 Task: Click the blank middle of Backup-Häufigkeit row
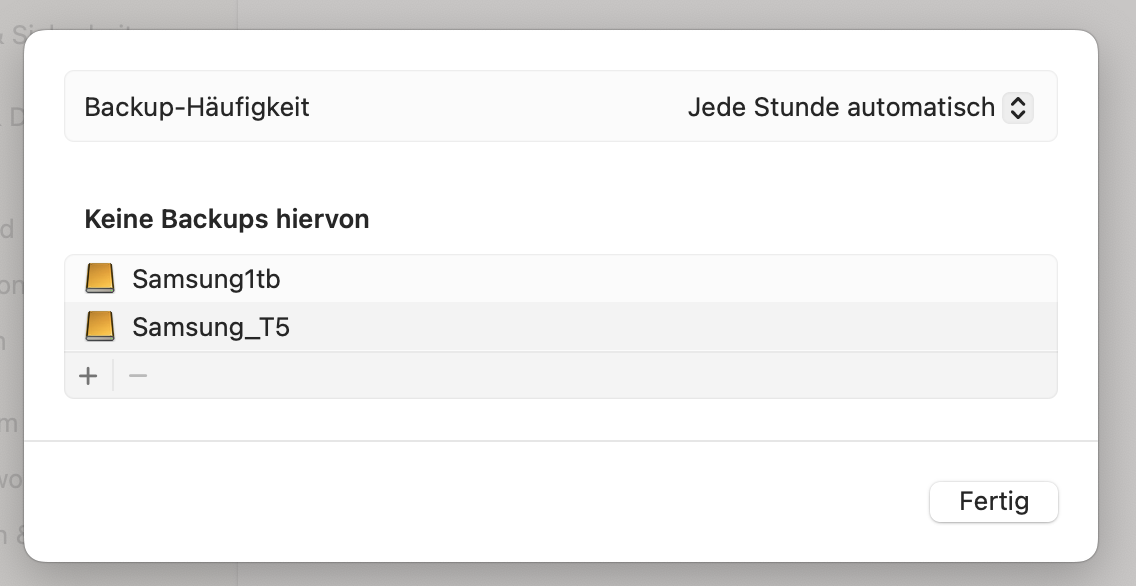(500, 107)
